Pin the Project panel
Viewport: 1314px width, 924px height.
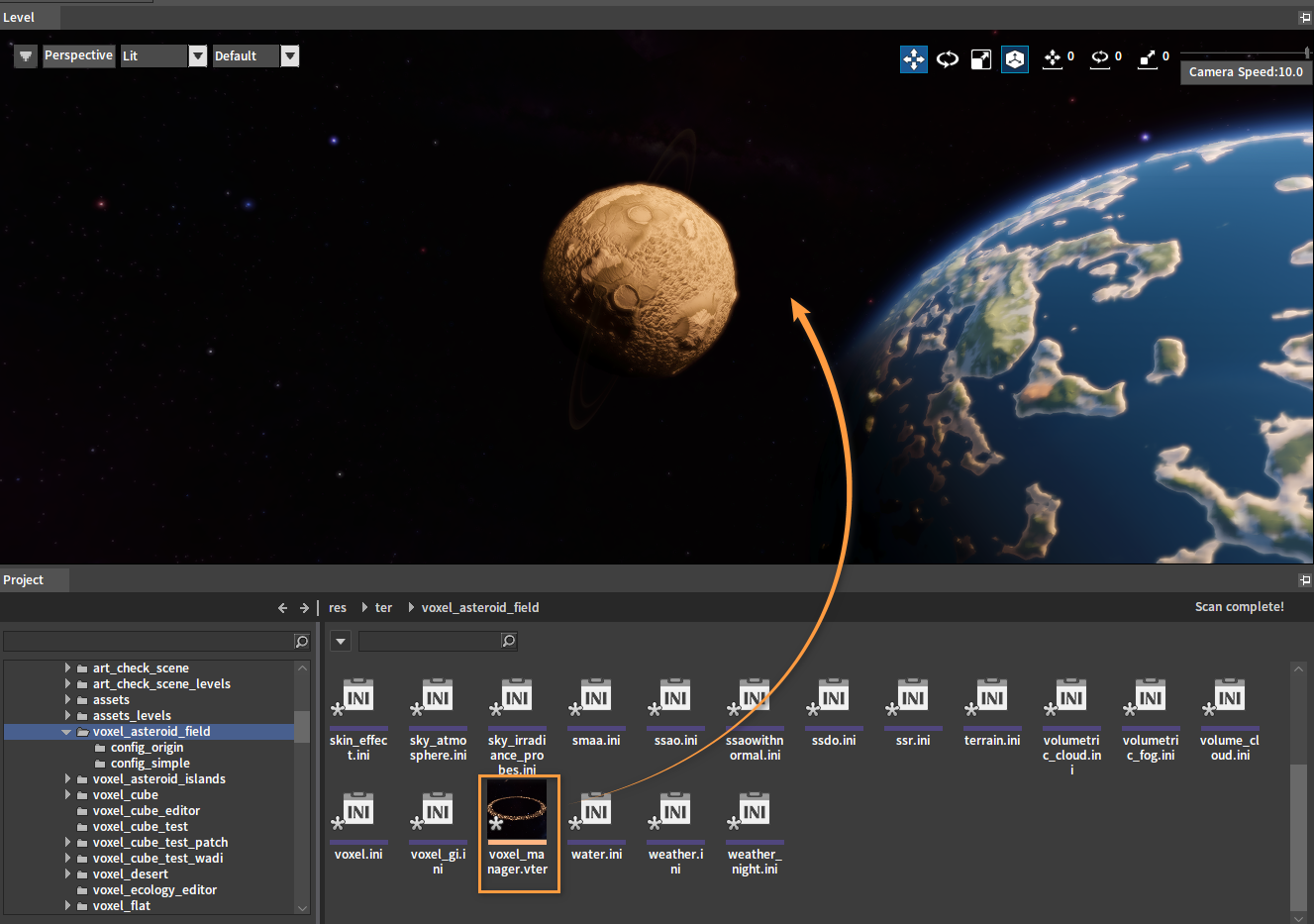[x=1304, y=579]
